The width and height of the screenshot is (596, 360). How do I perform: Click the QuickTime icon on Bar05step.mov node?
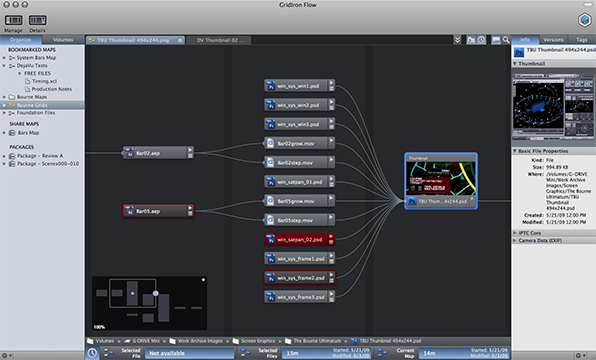pyautogui.click(x=270, y=220)
